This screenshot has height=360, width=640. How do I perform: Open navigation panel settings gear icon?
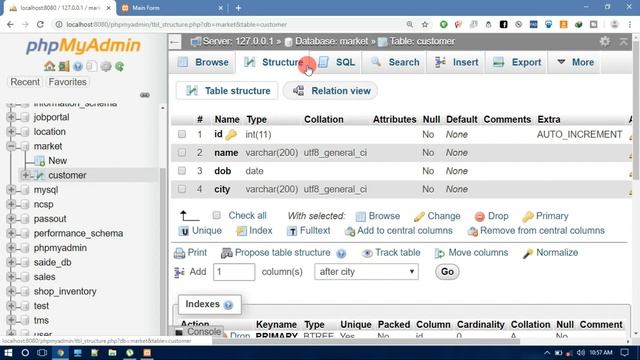click(x=106, y=66)
